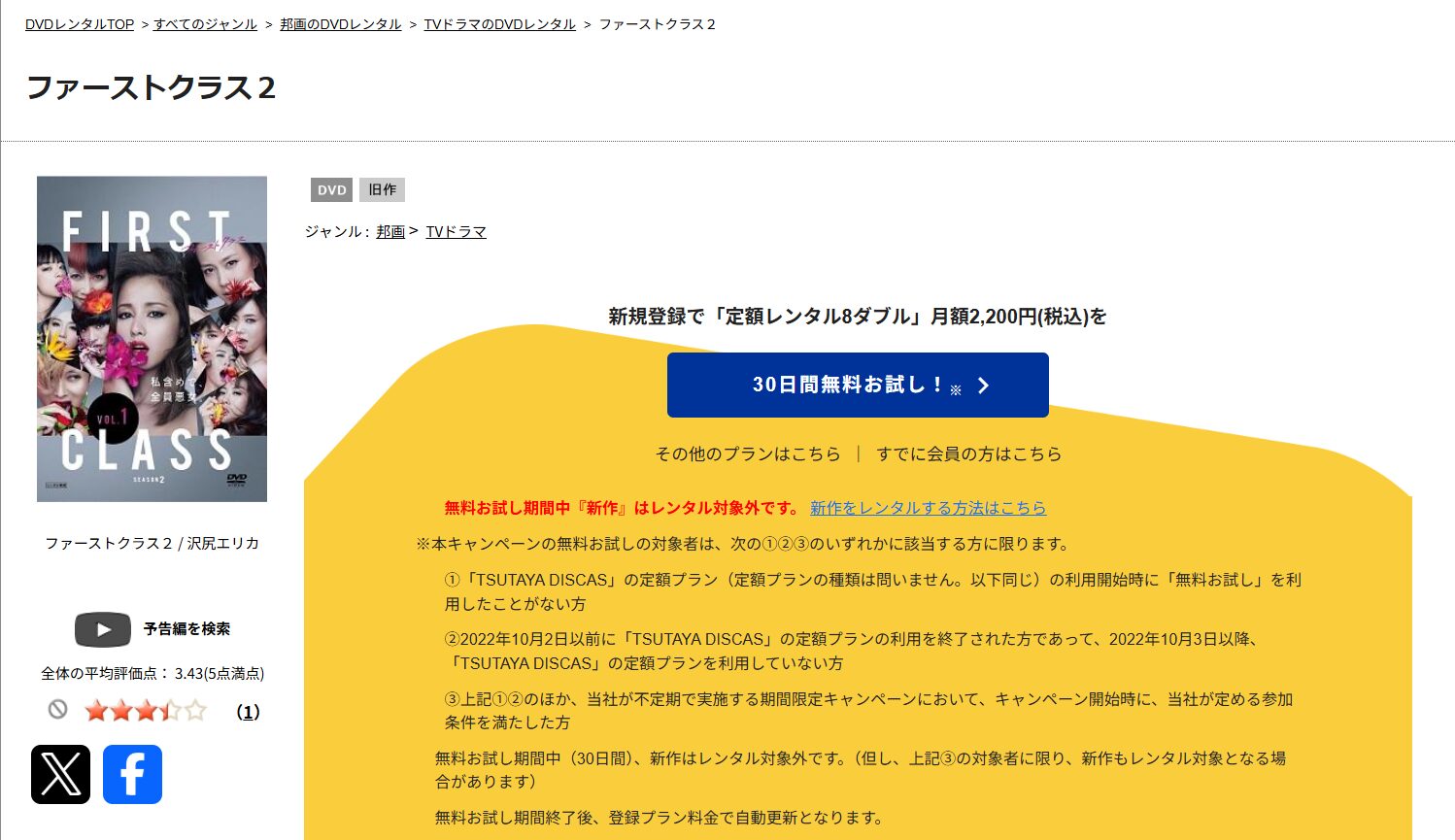Open the 邦画 genre link
1455x840 pixels.
(x=390, y=231)
